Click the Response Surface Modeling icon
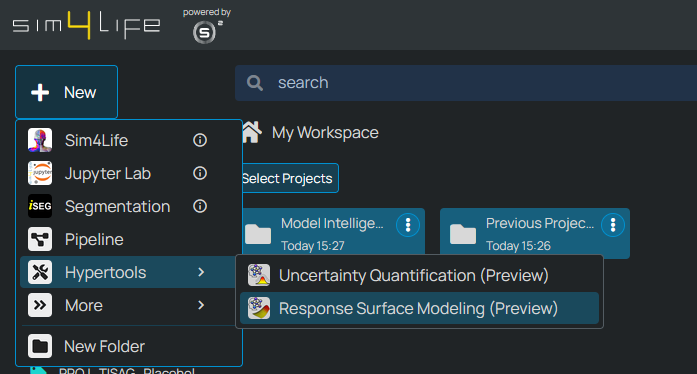 coord(259,308)
